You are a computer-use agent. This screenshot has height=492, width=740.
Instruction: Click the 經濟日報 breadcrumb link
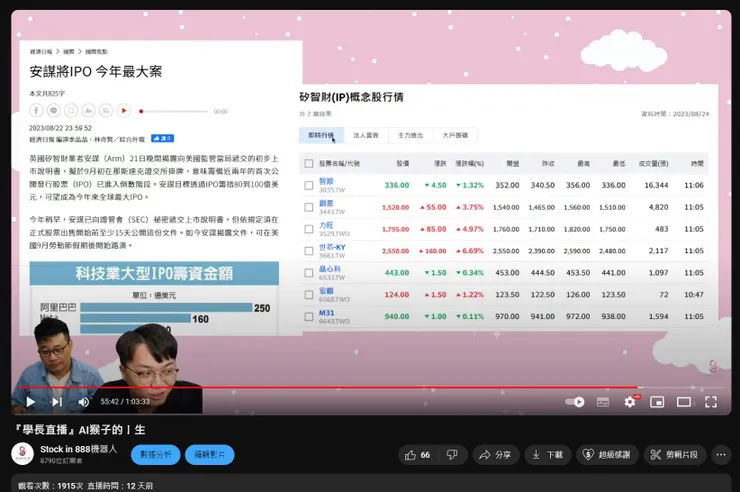point(41,51)
